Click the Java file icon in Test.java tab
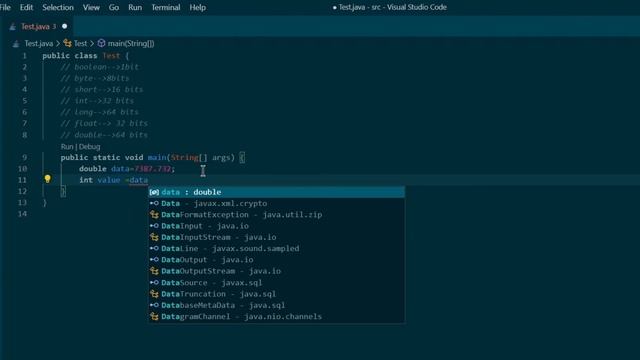The width and height of the screenshot is (640, 360). [x=13, y=27]
